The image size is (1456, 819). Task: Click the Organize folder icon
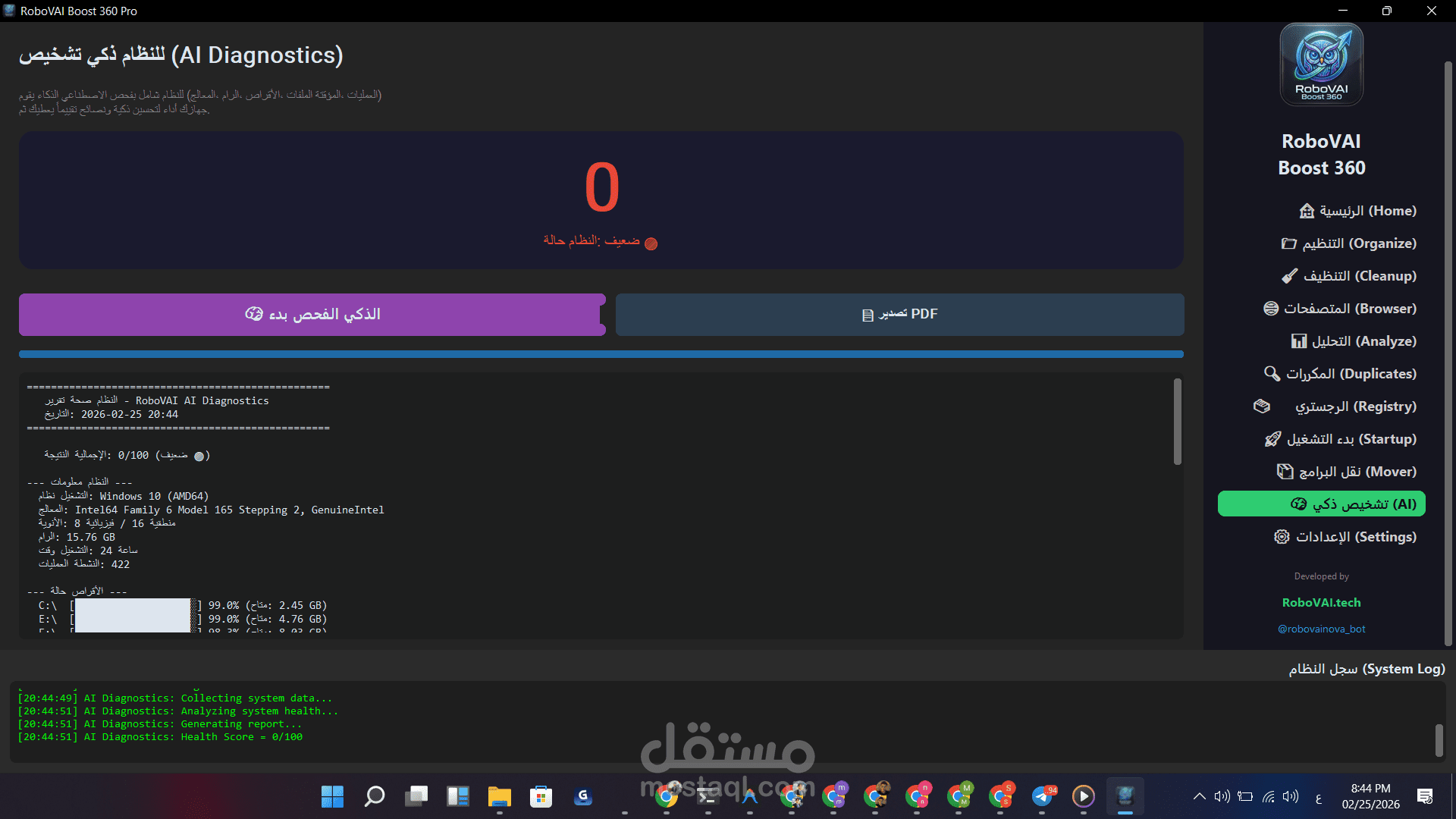(x=1288, y=243)
